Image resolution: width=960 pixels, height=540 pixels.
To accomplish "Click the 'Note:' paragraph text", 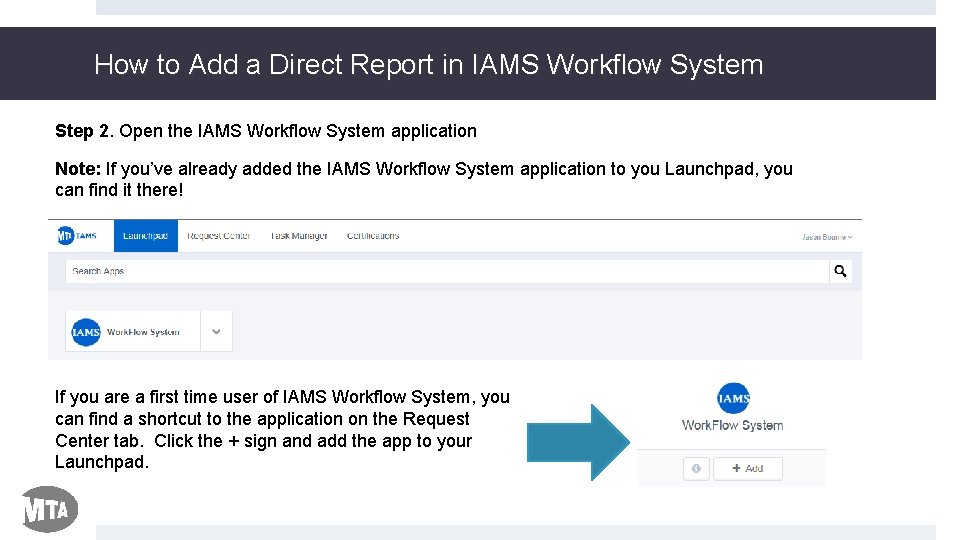I will 424,179.
